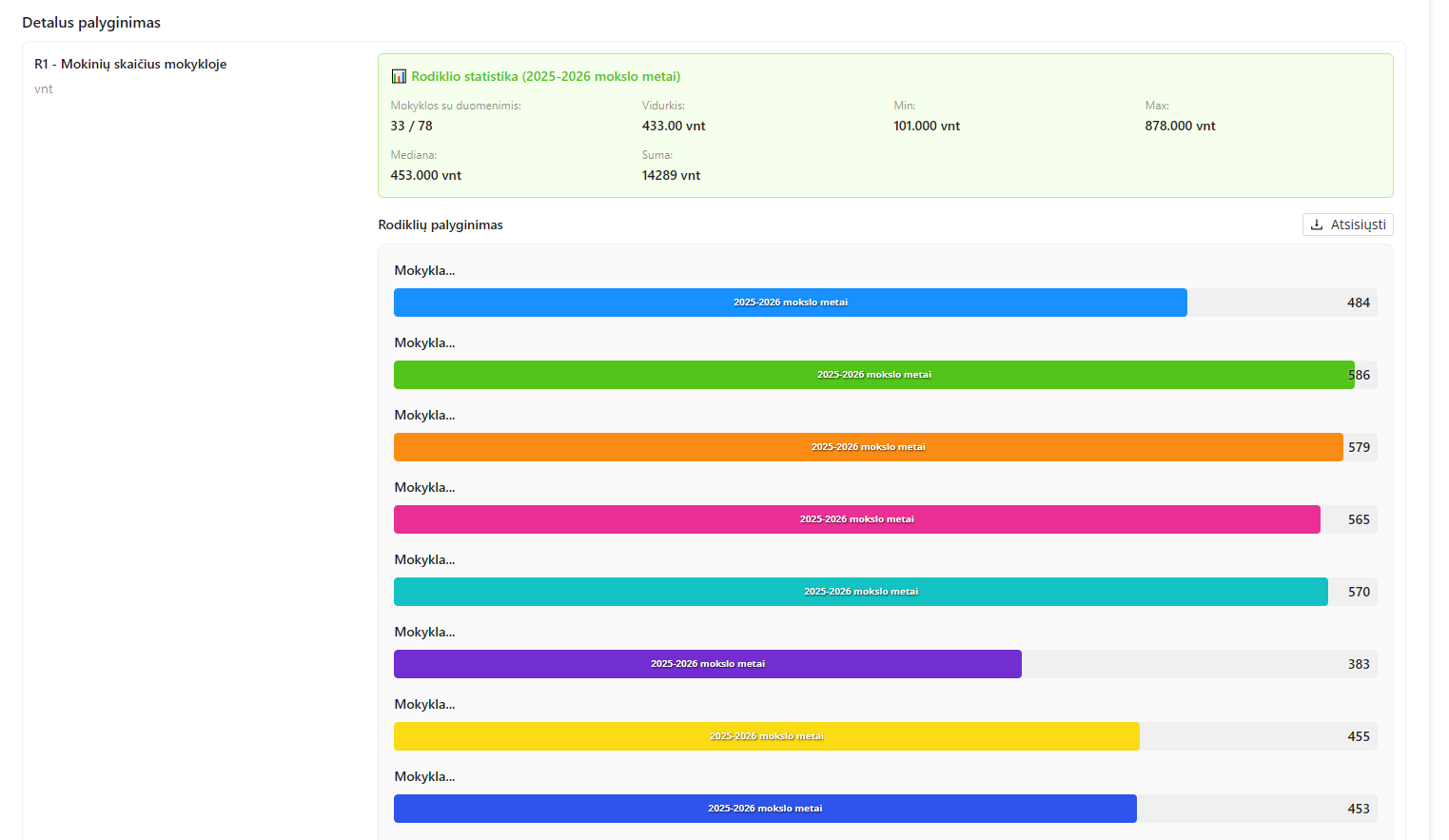Click the Suma value 14289 vnt
The image size is (1449, 840).
tap(671, 176)
